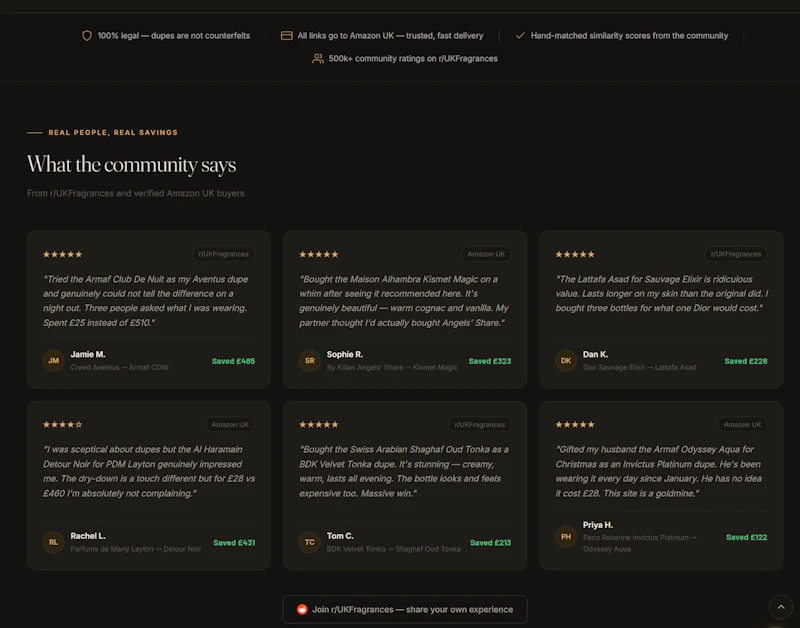Join r/UKFragrances via the bottom button

point(405,610)
